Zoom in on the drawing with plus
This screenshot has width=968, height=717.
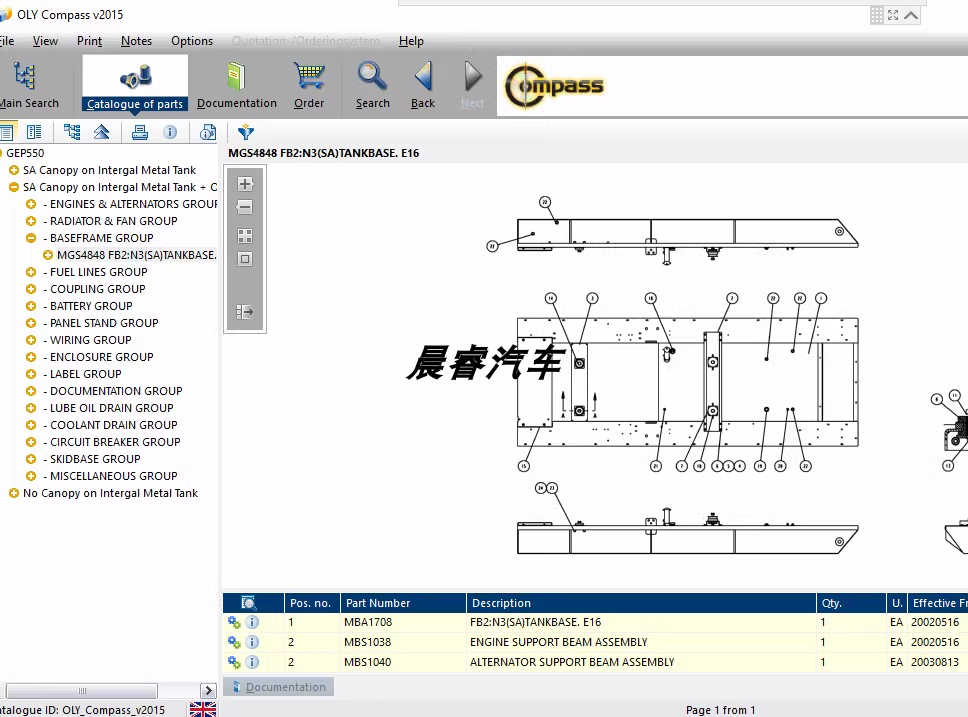245,184
